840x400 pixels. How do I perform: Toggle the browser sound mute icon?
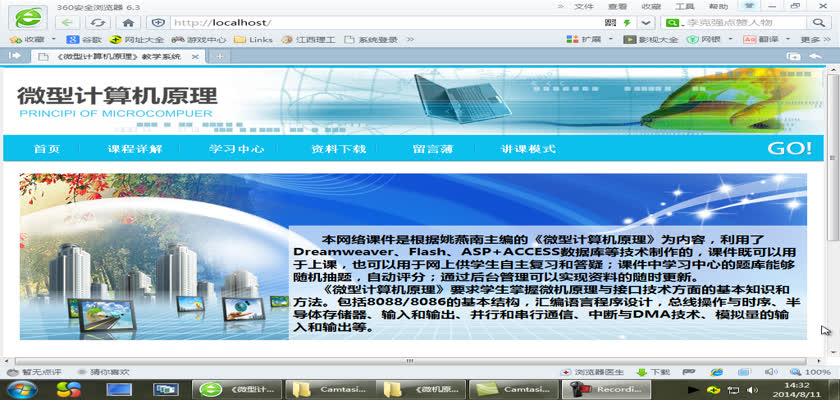pos(771,372)
